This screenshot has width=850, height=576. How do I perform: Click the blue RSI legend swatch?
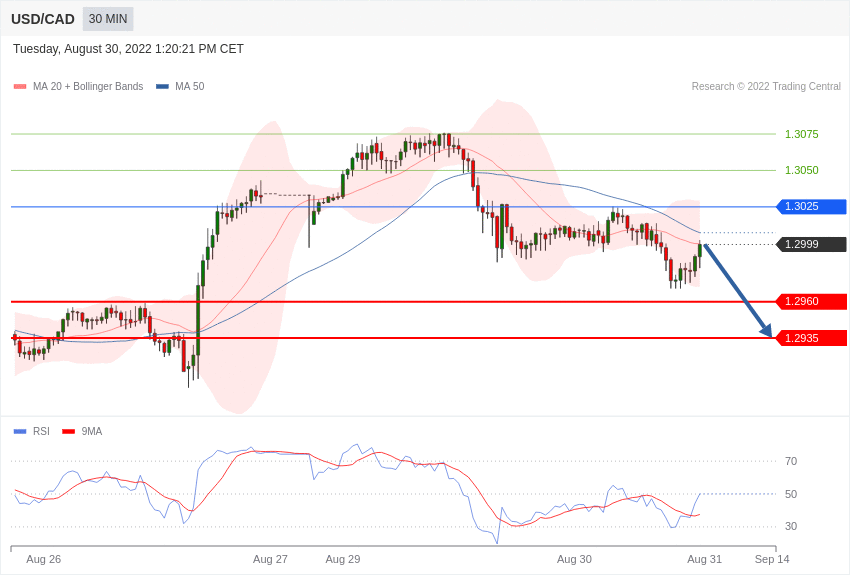coord(20,431)
